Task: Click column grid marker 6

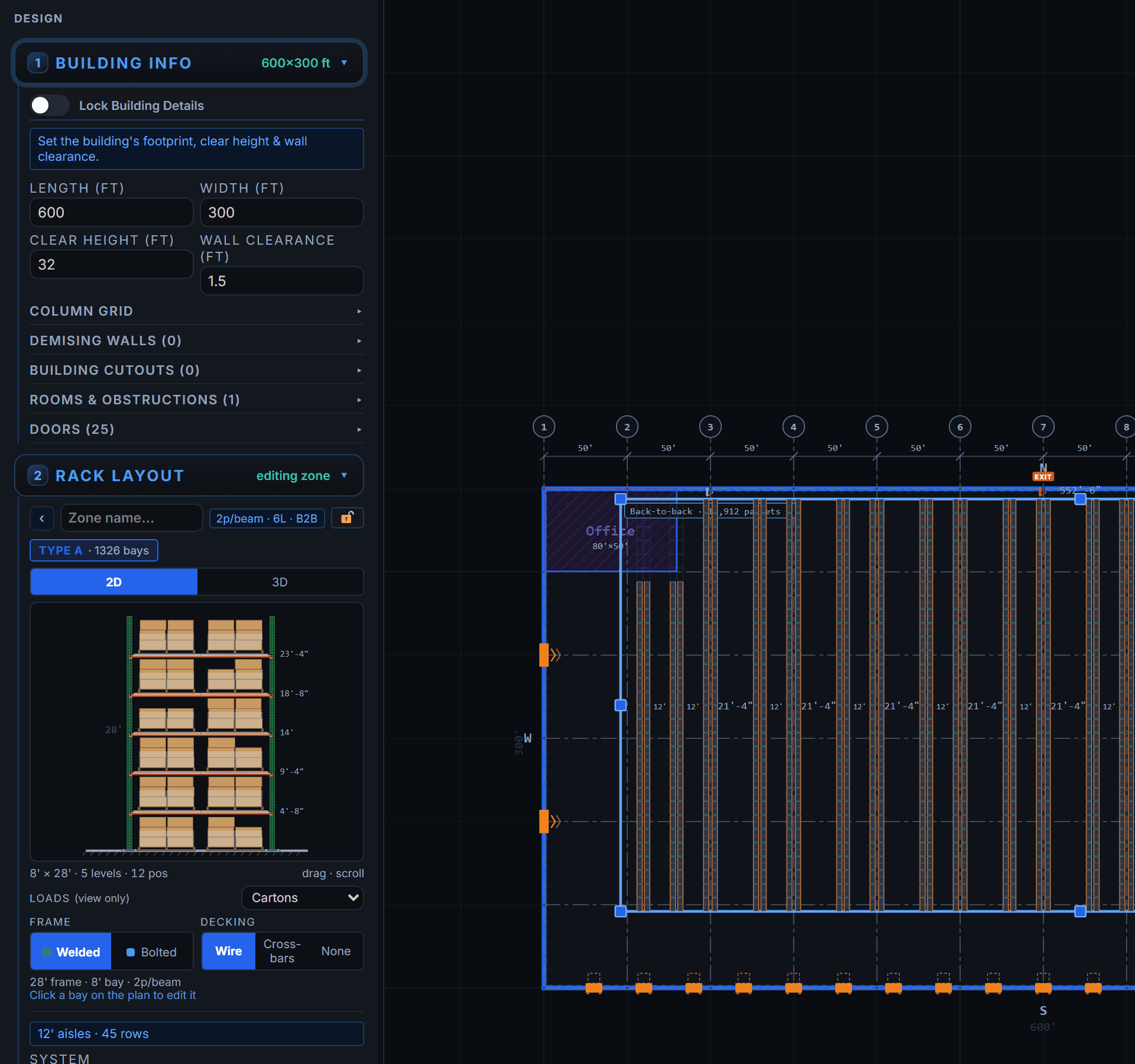Action: tap(960, 427)
